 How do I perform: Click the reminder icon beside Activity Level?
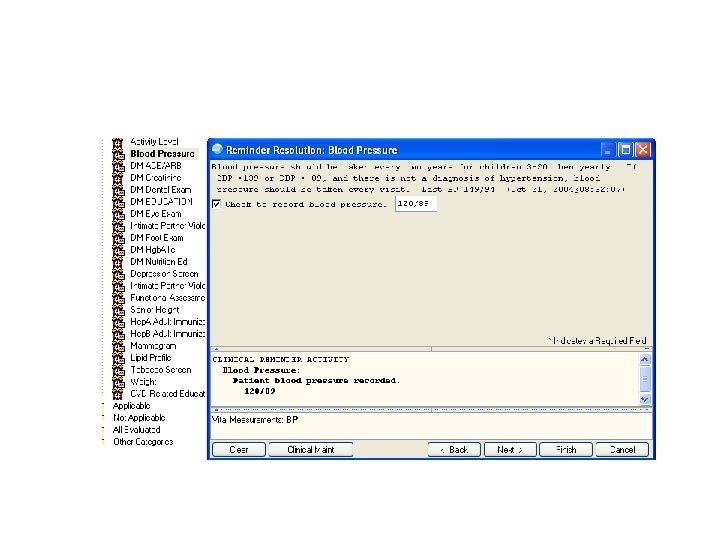(x=118, y=142)
